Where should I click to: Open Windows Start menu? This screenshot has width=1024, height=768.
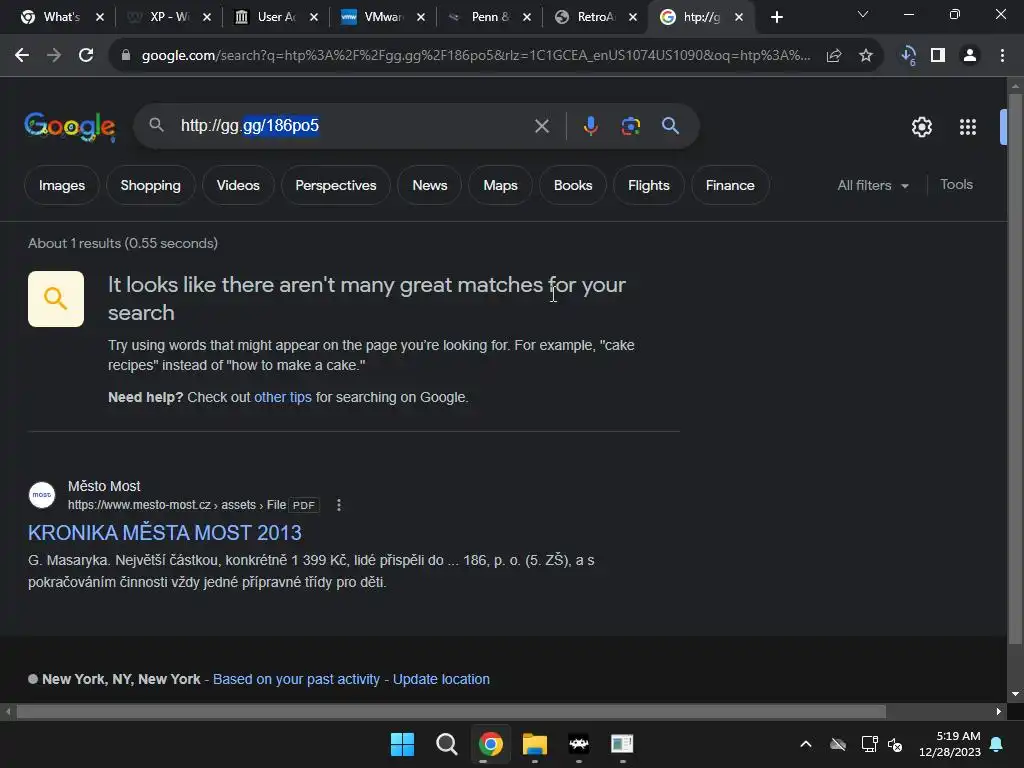coord(402,744)
